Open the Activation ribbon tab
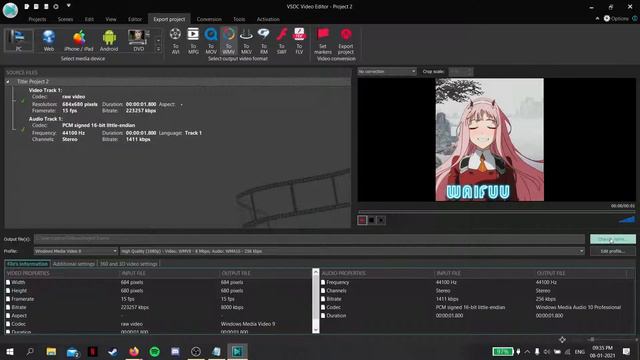This screenshot has height=360, width=640. 268,19
